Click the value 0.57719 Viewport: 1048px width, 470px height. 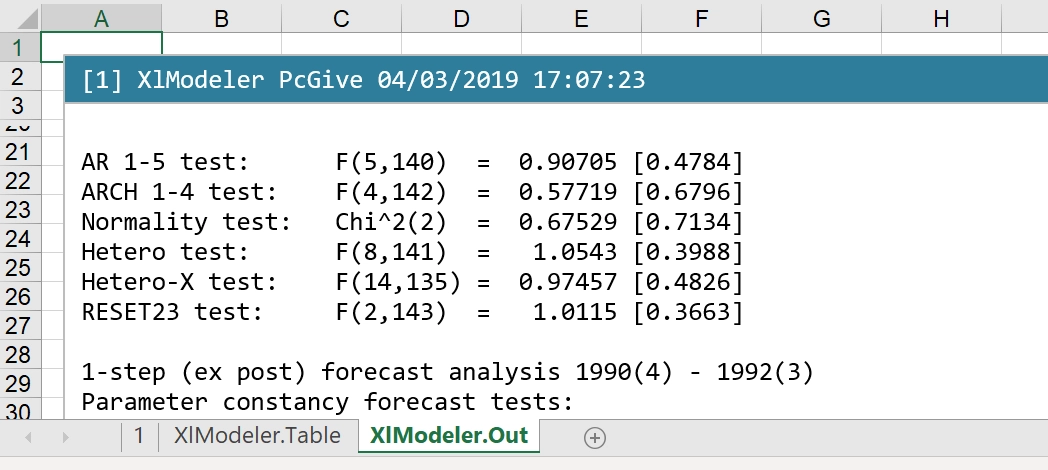[x=568, y=192]
